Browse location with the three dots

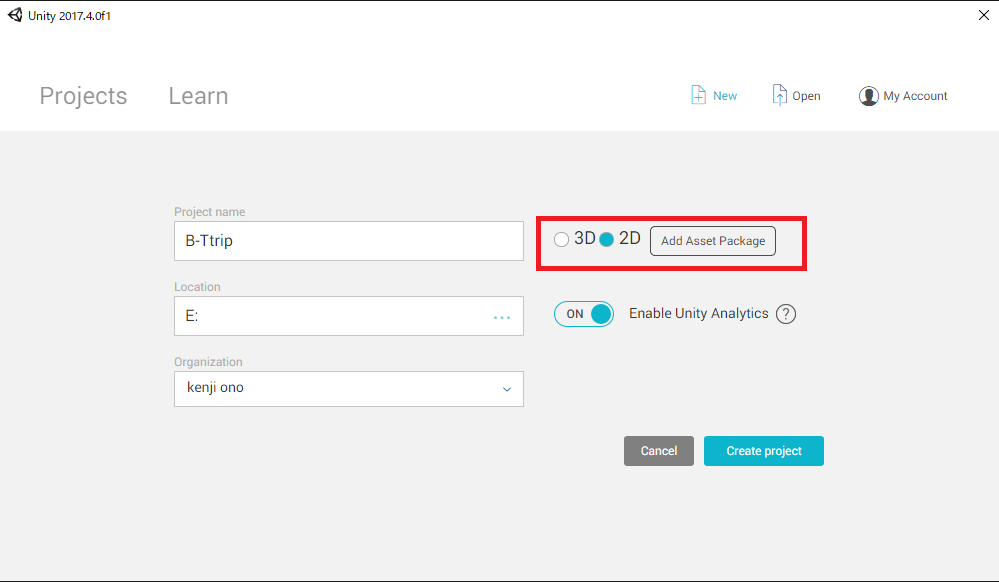(x=501, y=317)
